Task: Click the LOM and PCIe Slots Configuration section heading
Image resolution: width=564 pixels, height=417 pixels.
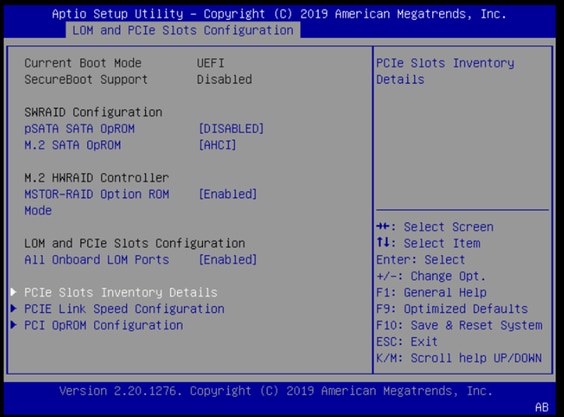Action: point(135,244)
